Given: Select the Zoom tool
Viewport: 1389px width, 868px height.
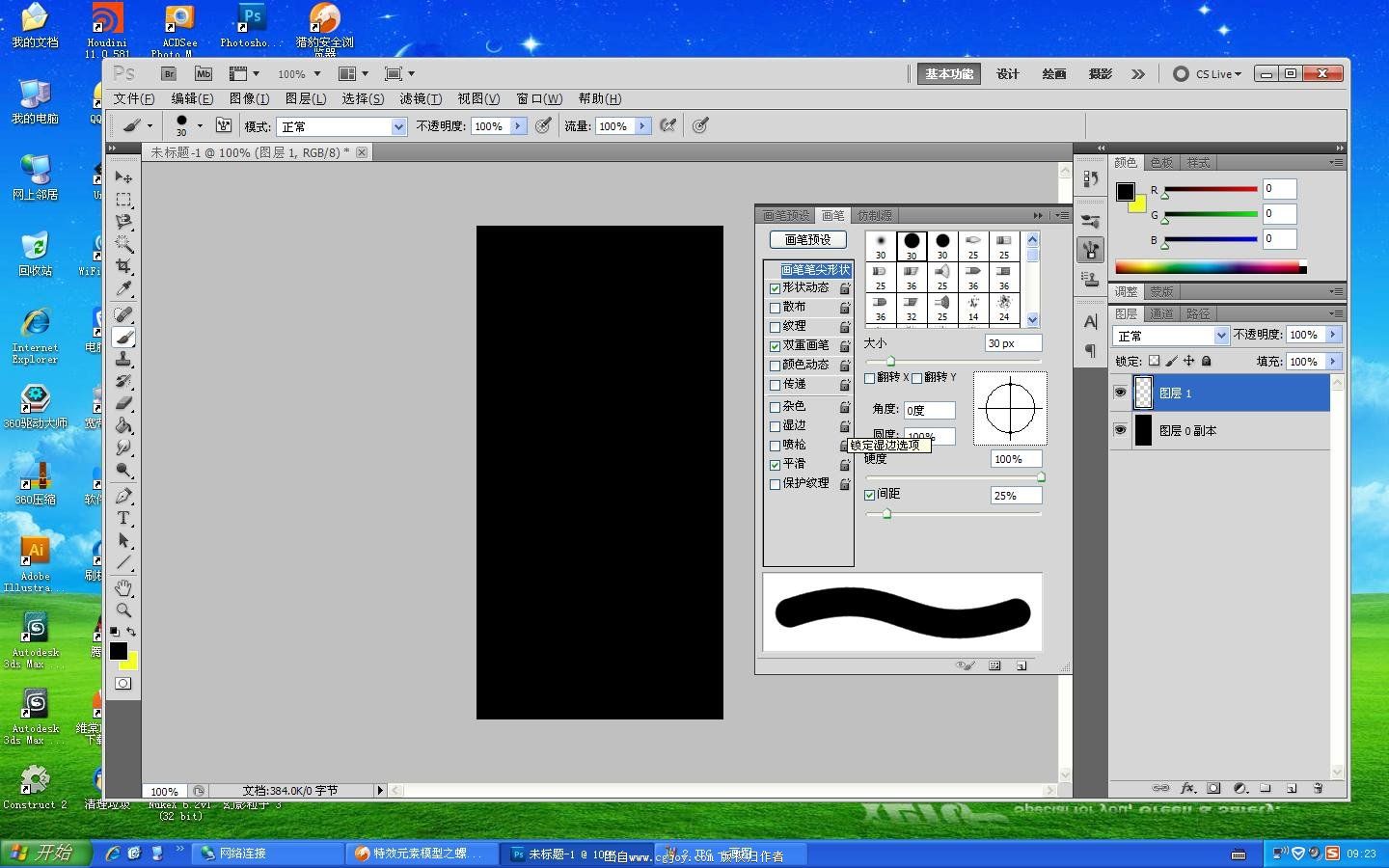Looking at the screenshot, I should click(x=123, y=610).
